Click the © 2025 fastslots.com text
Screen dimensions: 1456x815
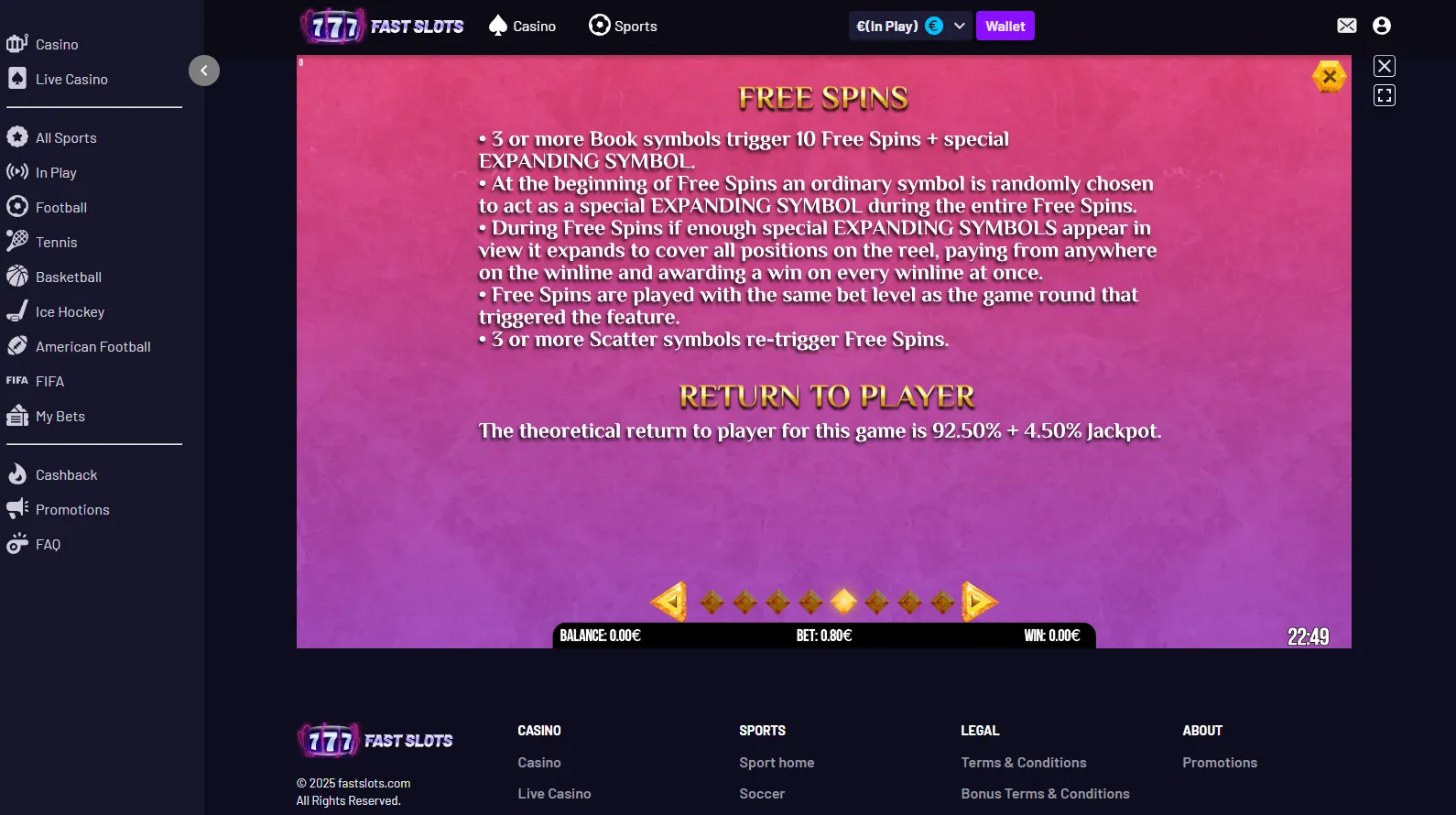click(353, 783)
